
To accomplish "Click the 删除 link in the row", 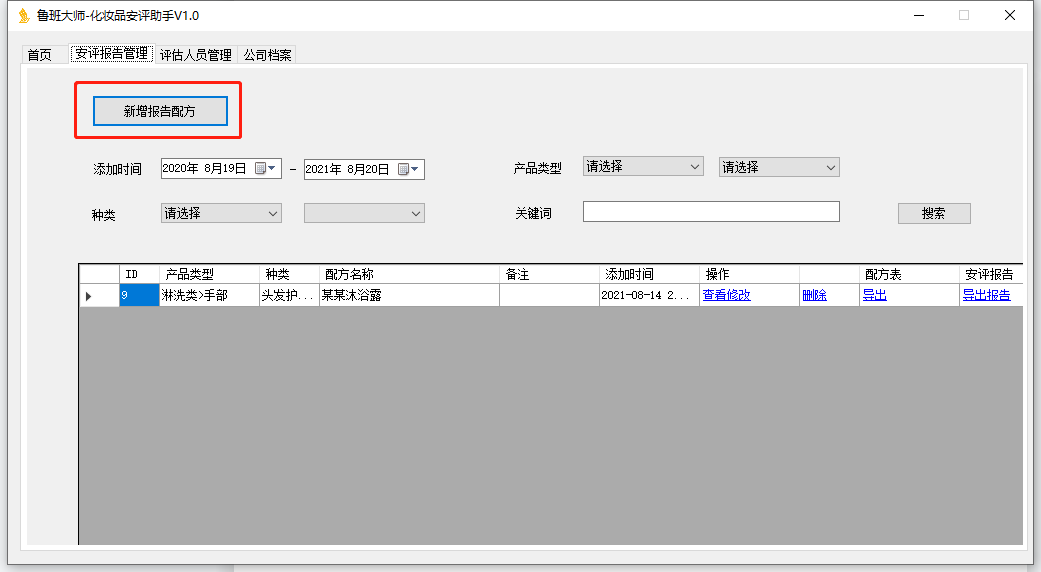I will 814,295.
